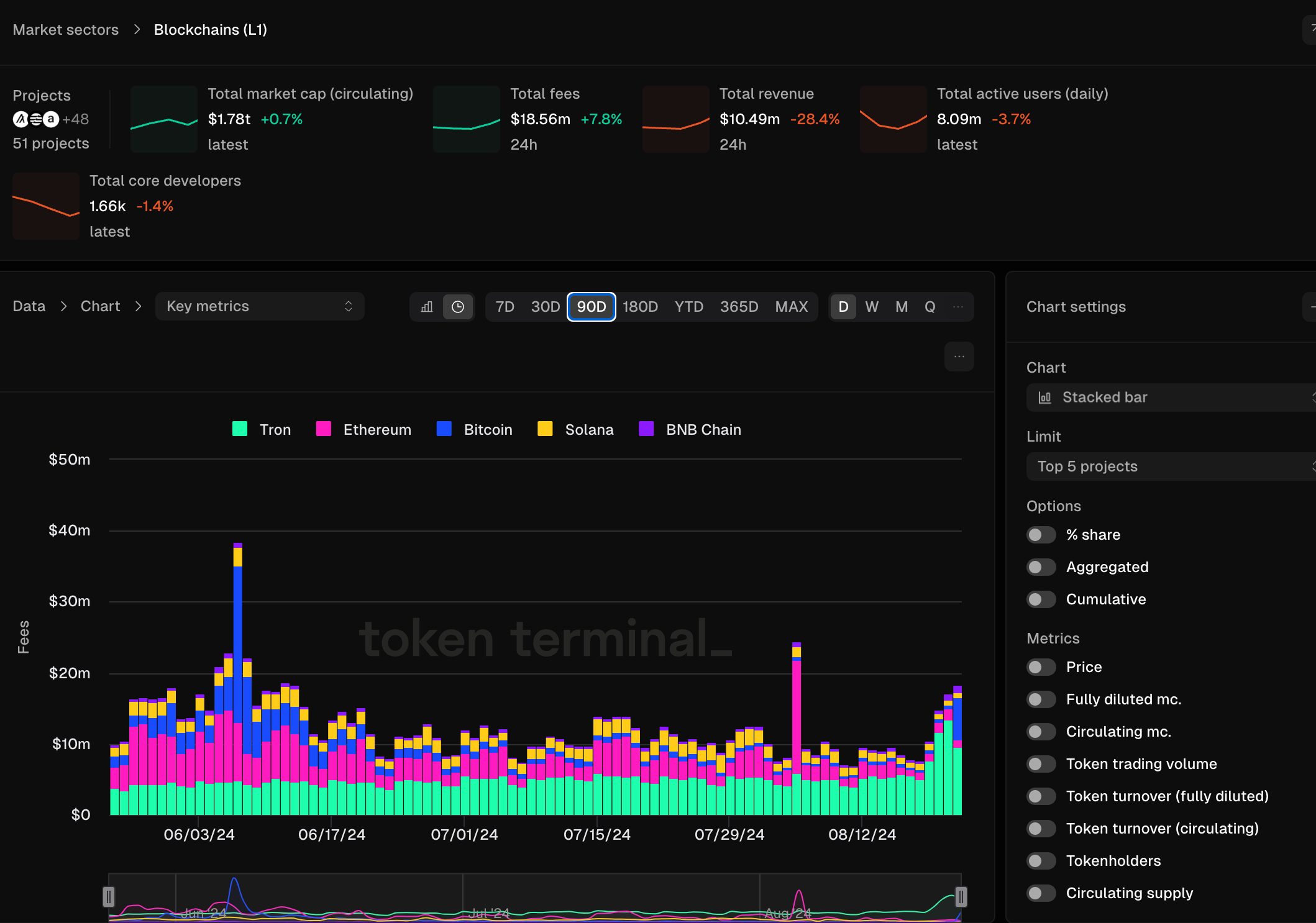Open the Key metrics dropdown
This screenshot has height=923, width=1316.
click(x=260, y=307)
